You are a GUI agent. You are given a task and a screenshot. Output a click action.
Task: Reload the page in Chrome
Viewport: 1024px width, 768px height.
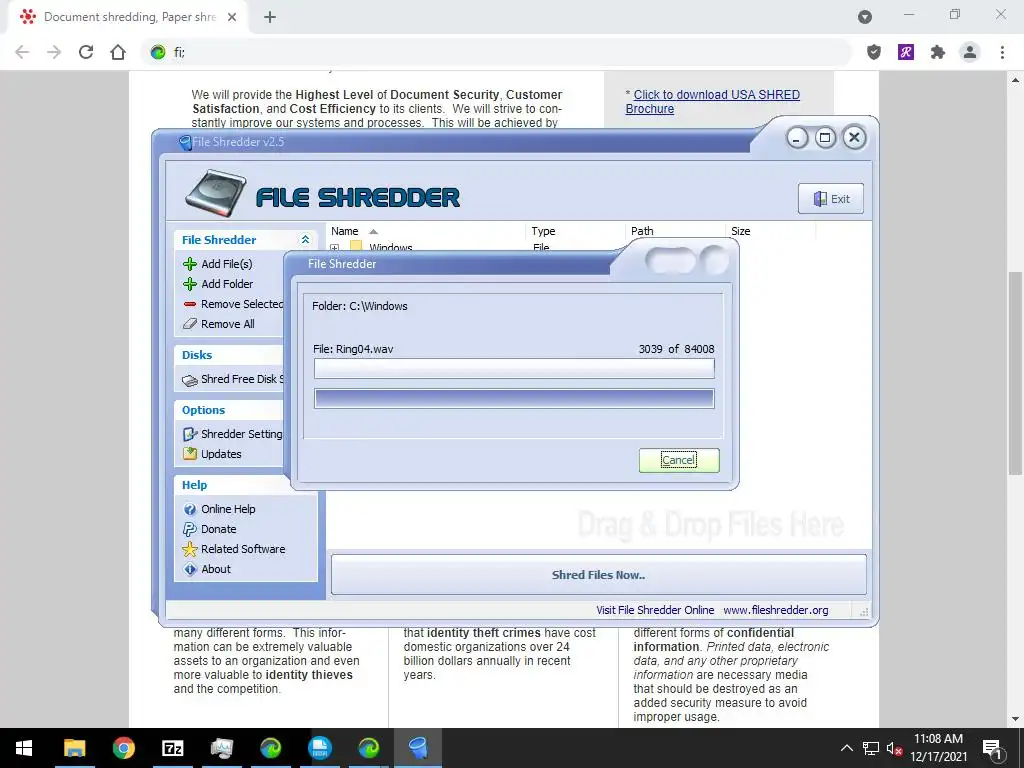coord(86,52)
